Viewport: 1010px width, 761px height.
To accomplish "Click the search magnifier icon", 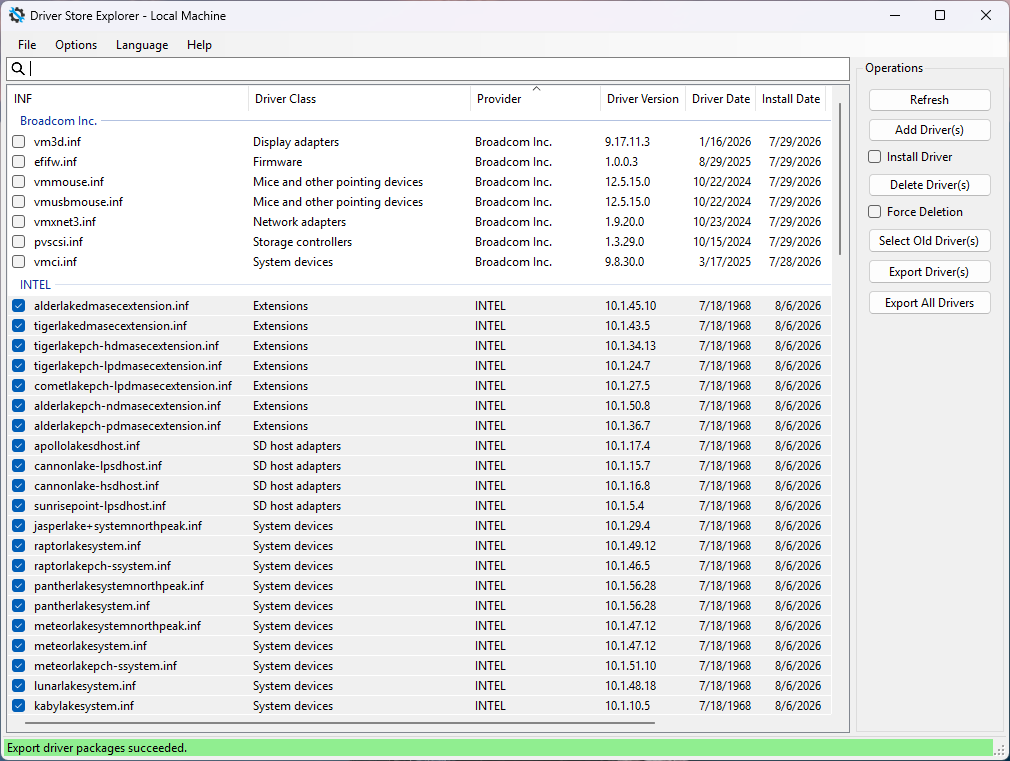I will [x=18, y=68].
